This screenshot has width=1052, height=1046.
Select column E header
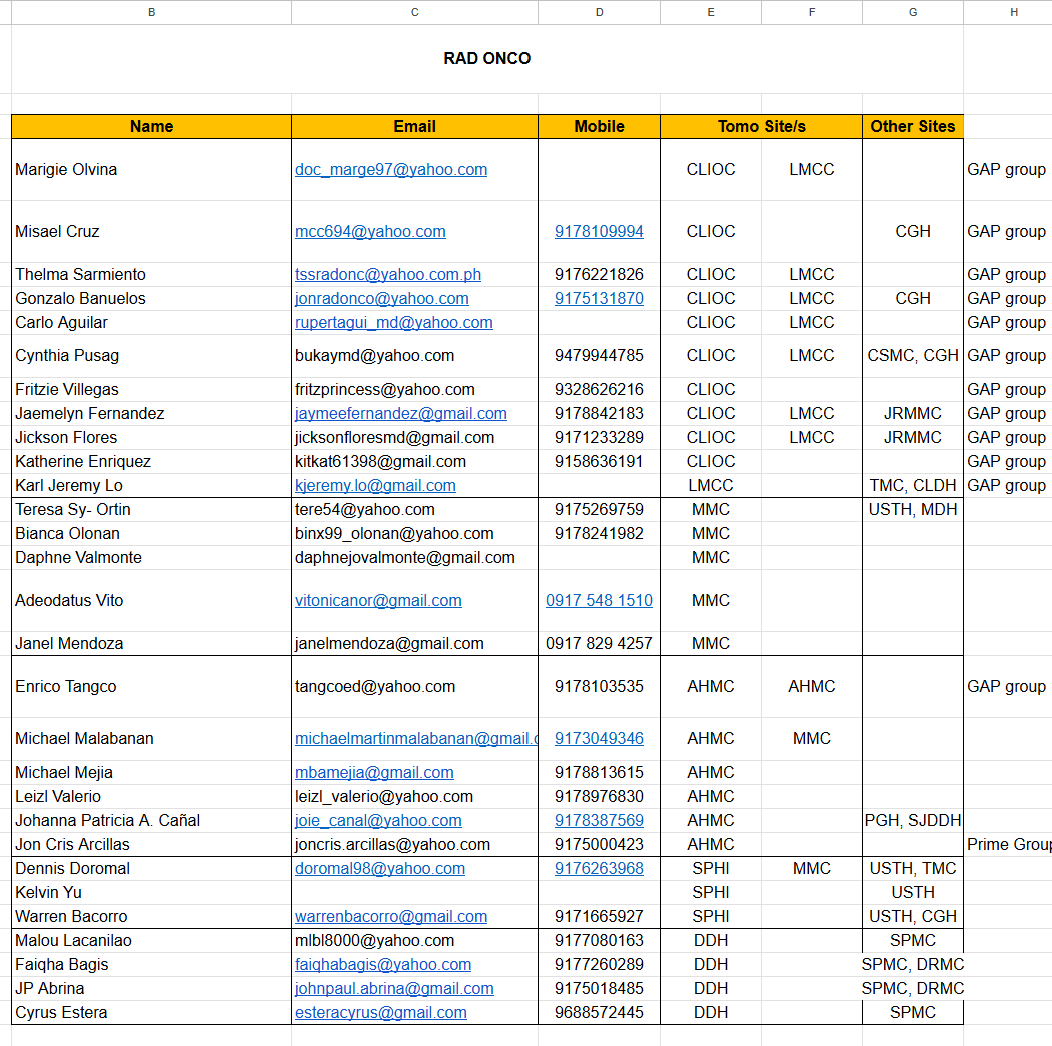coord(711,12)
